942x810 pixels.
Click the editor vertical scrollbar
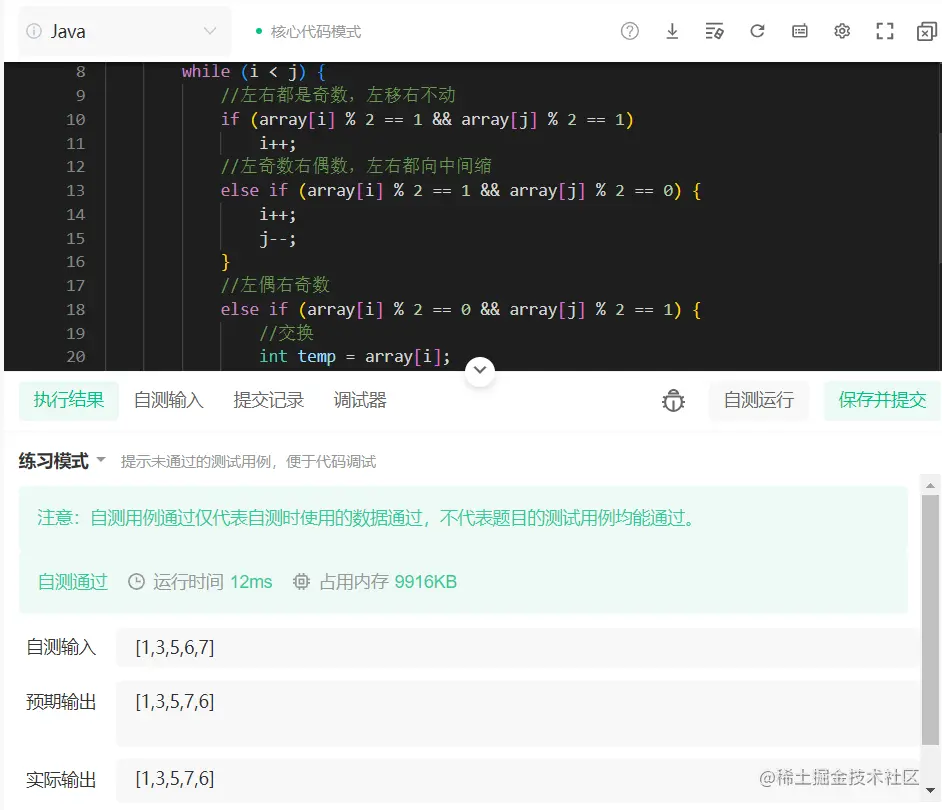coord(938,198)
